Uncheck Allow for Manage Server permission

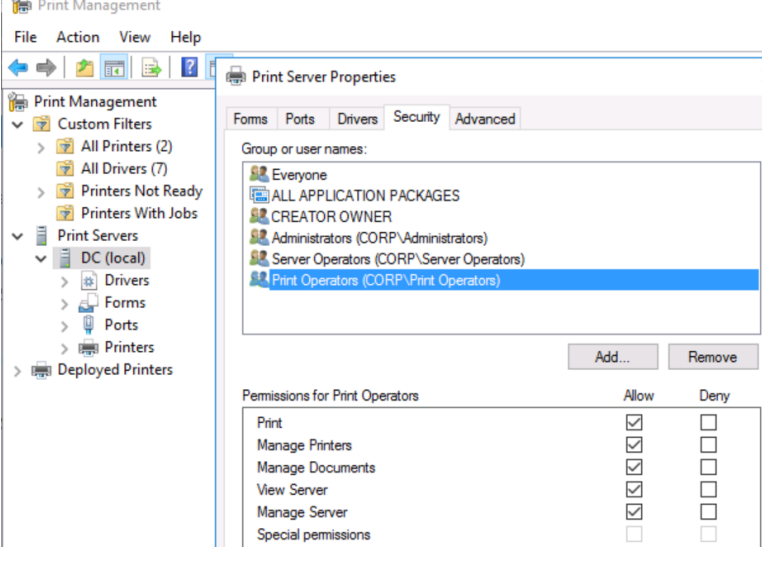634,512
